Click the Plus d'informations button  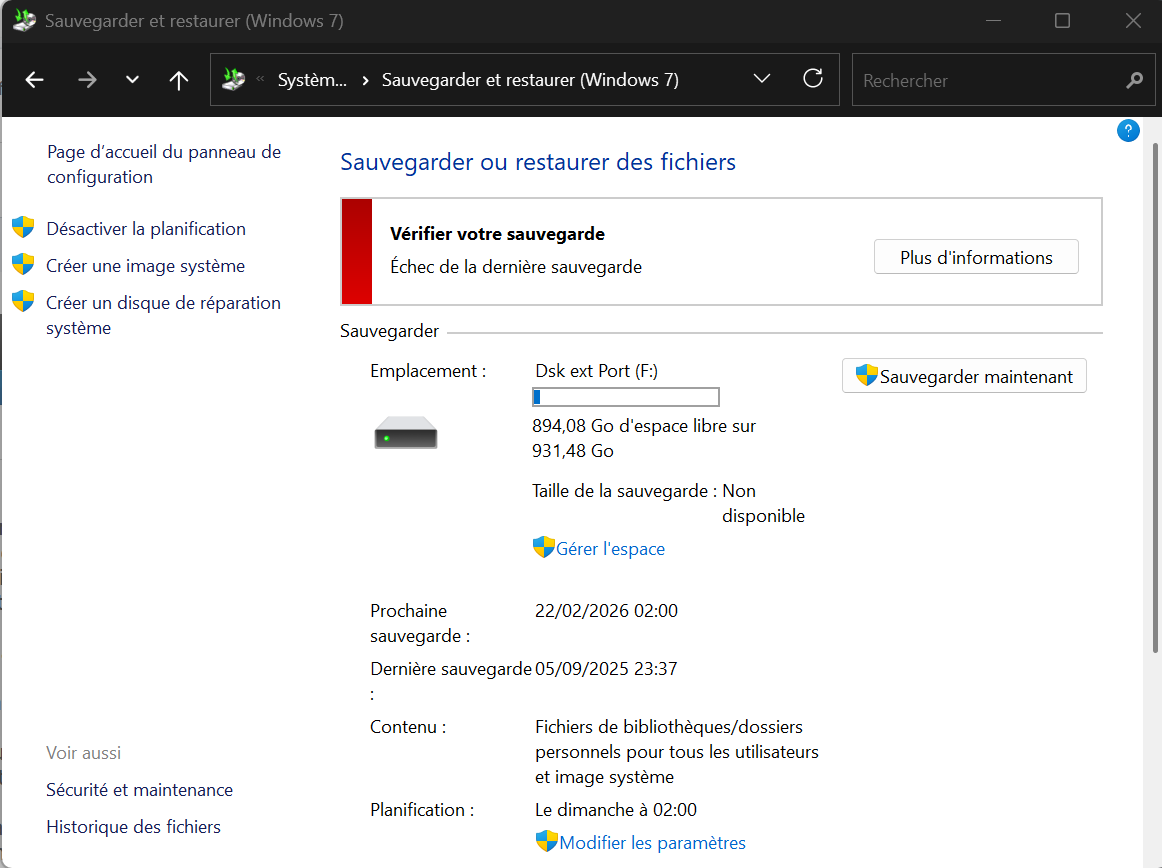[x=976, y=257]
